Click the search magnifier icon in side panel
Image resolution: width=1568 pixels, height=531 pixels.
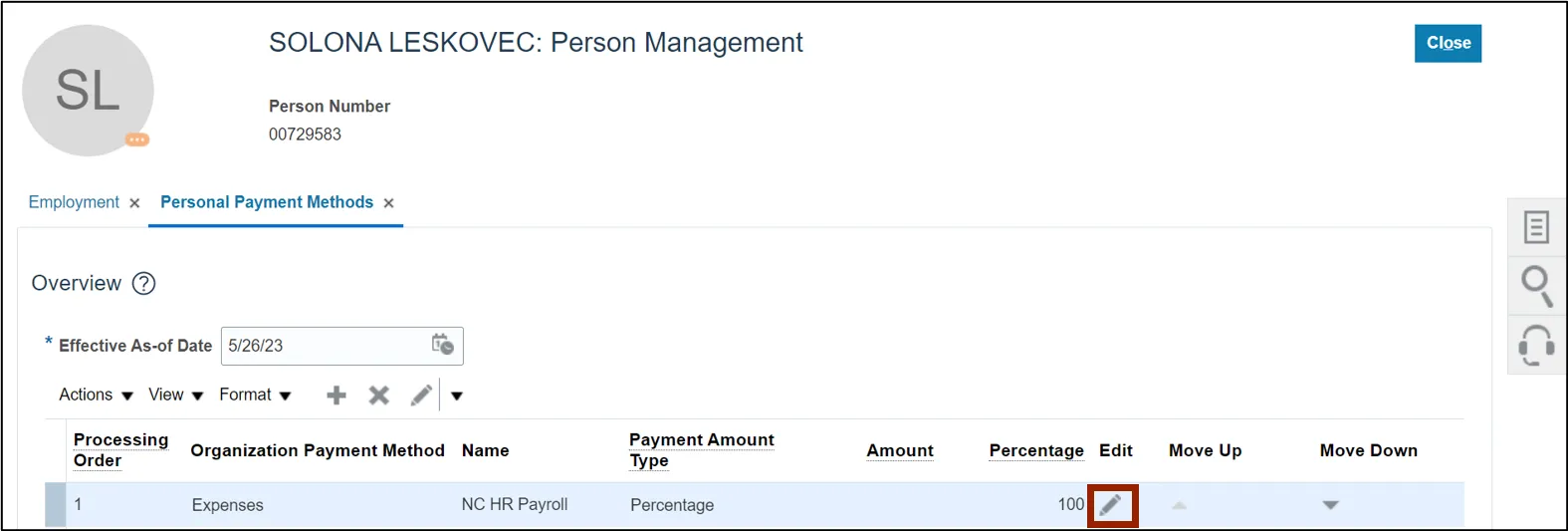[1536, 286]
